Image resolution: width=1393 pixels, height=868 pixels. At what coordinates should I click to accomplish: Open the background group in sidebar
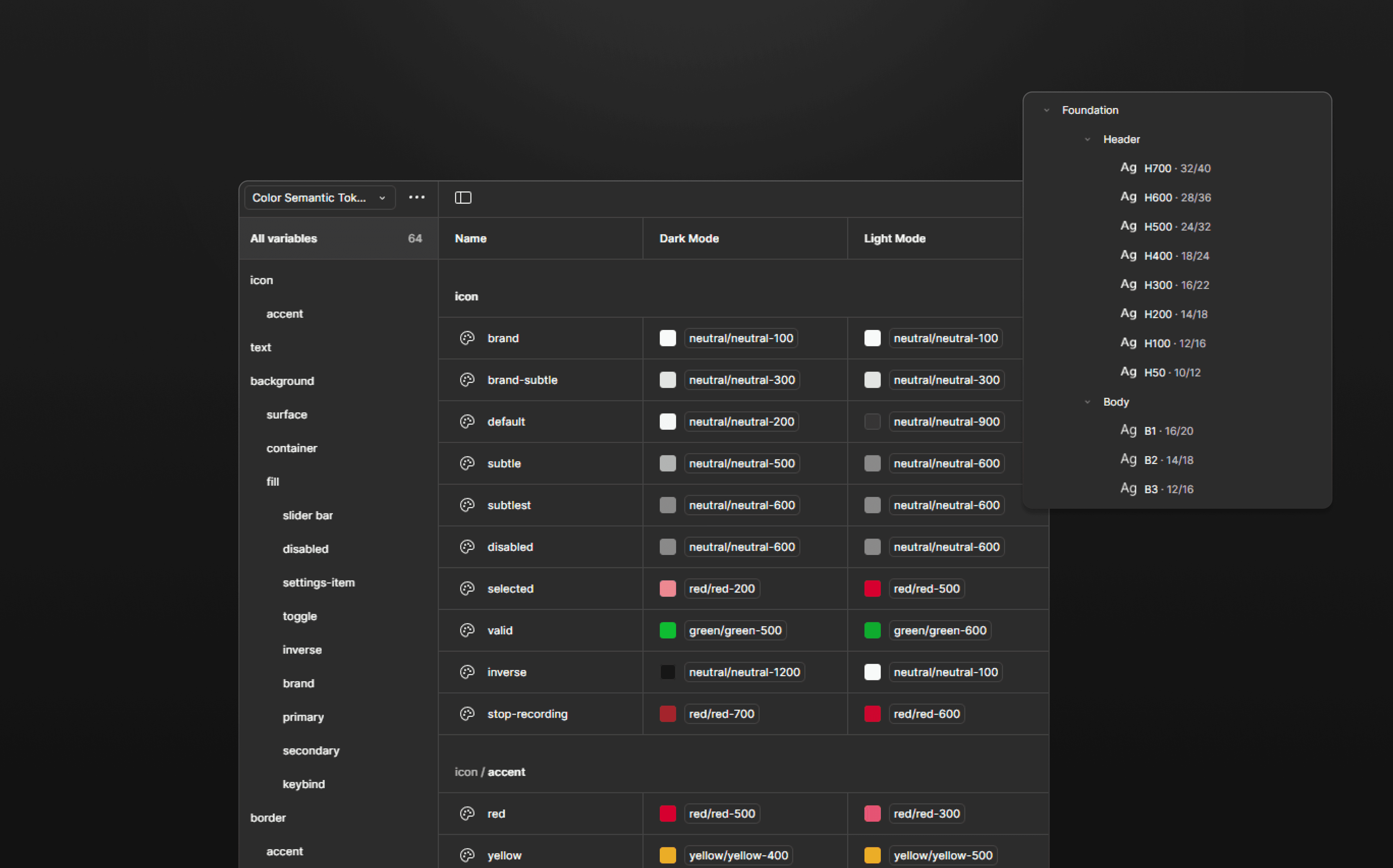[282, 381]
